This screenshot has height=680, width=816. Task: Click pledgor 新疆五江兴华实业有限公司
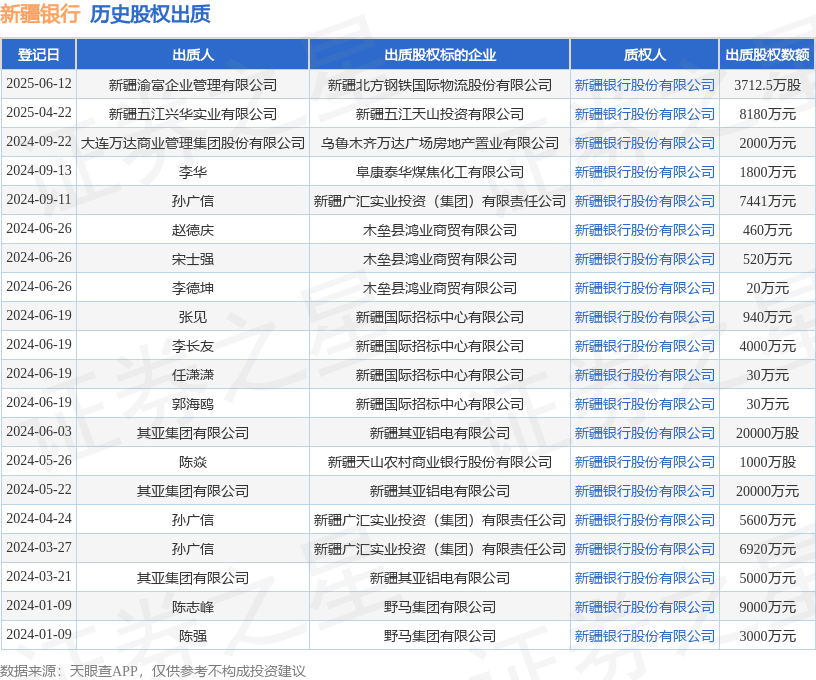pos(193,114)
